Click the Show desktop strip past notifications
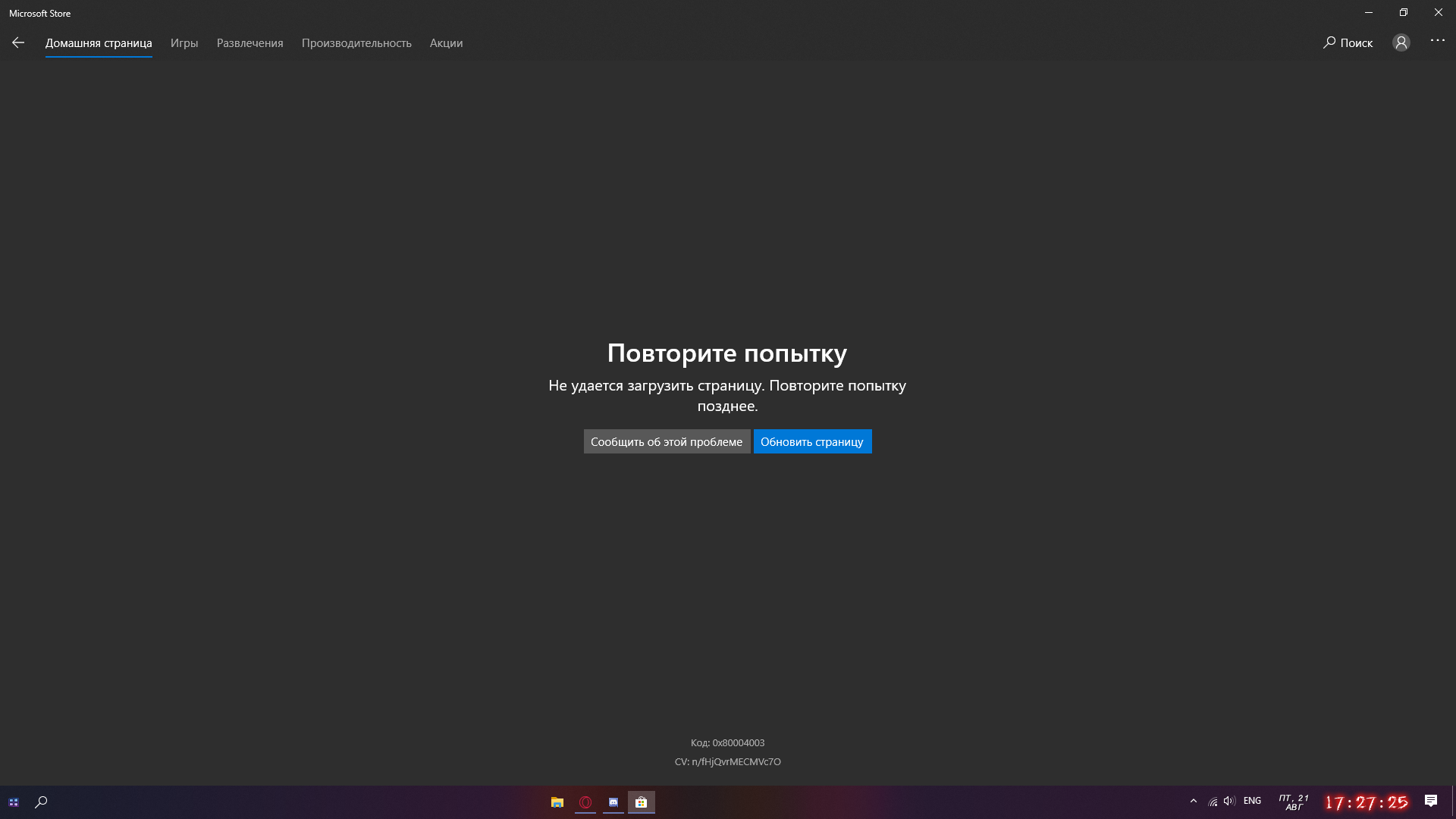1456x819 pixels. point(1453,802)
